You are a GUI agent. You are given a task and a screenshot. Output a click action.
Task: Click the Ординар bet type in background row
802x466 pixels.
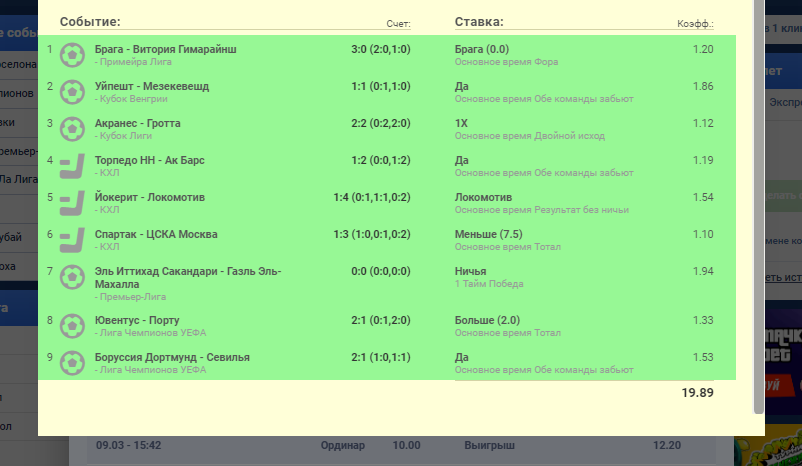point(343,446)
